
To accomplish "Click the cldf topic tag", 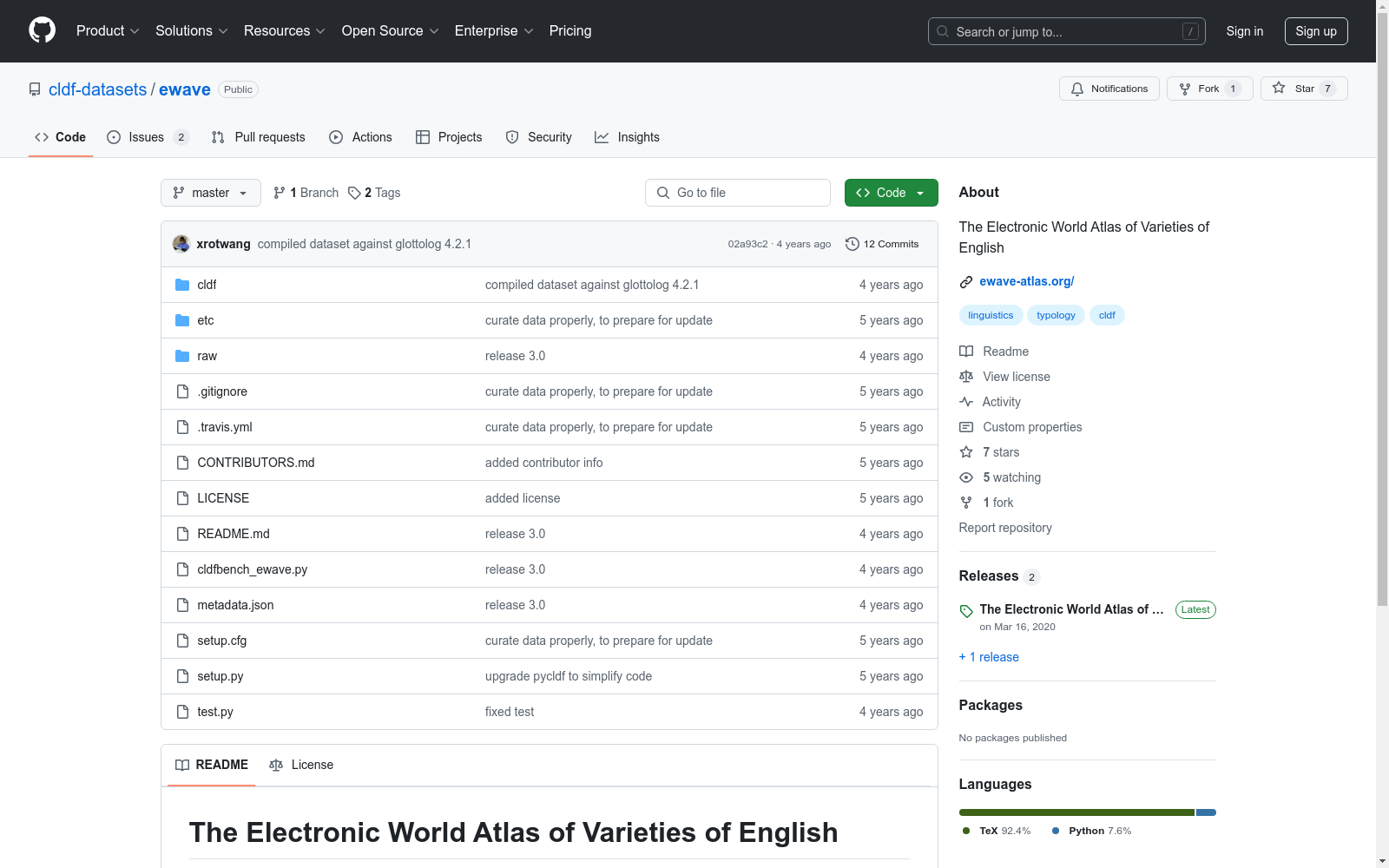I will point(1107,315).
